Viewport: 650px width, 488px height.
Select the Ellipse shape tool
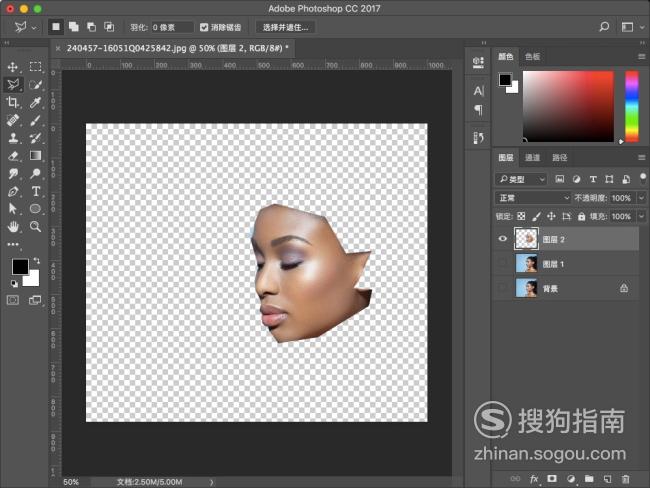pyautogui.click(x=35, y=209)
